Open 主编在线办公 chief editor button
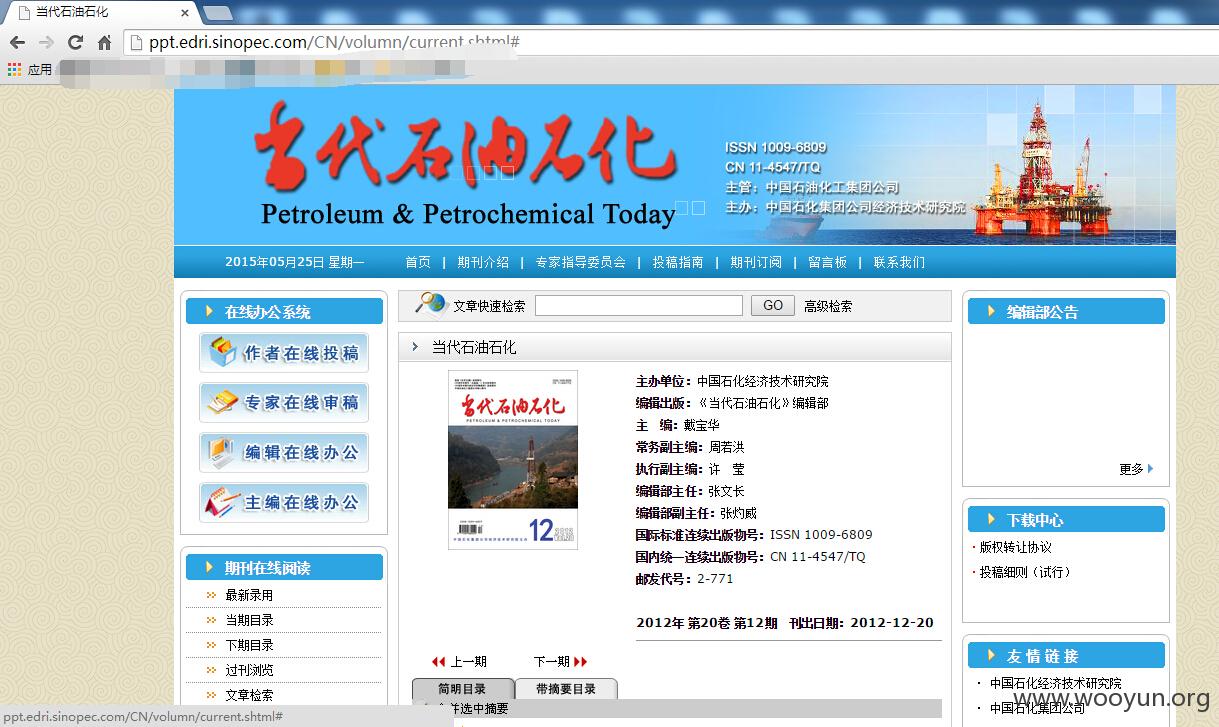Viewport: 1219px width, 727px height. click(284, 503)
